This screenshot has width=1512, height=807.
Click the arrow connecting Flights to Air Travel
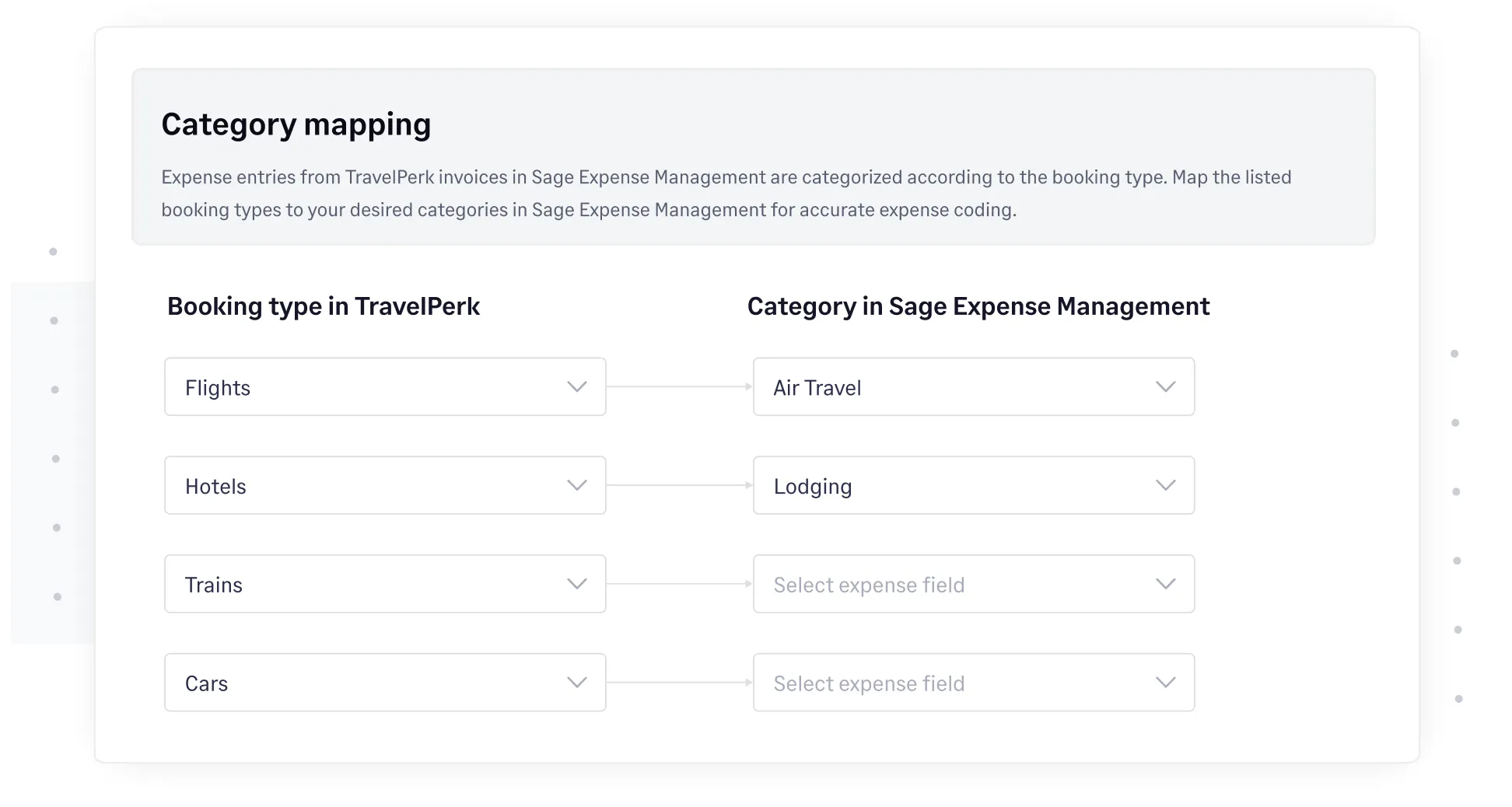[x=680, y=386]
